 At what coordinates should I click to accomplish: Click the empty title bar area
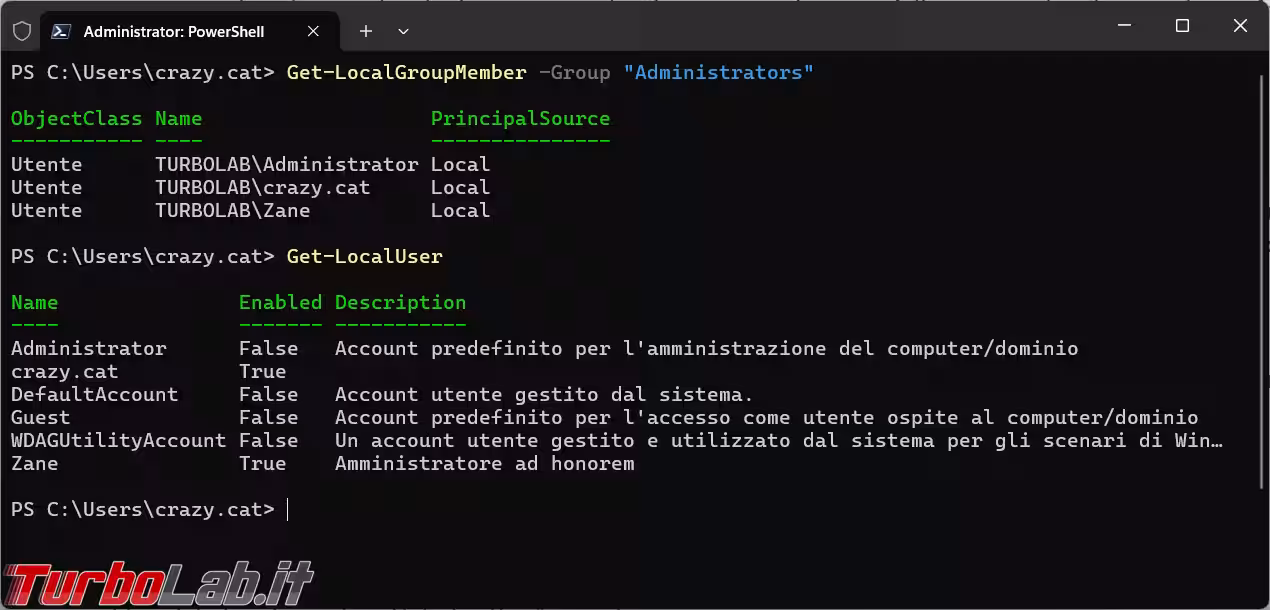750,27
